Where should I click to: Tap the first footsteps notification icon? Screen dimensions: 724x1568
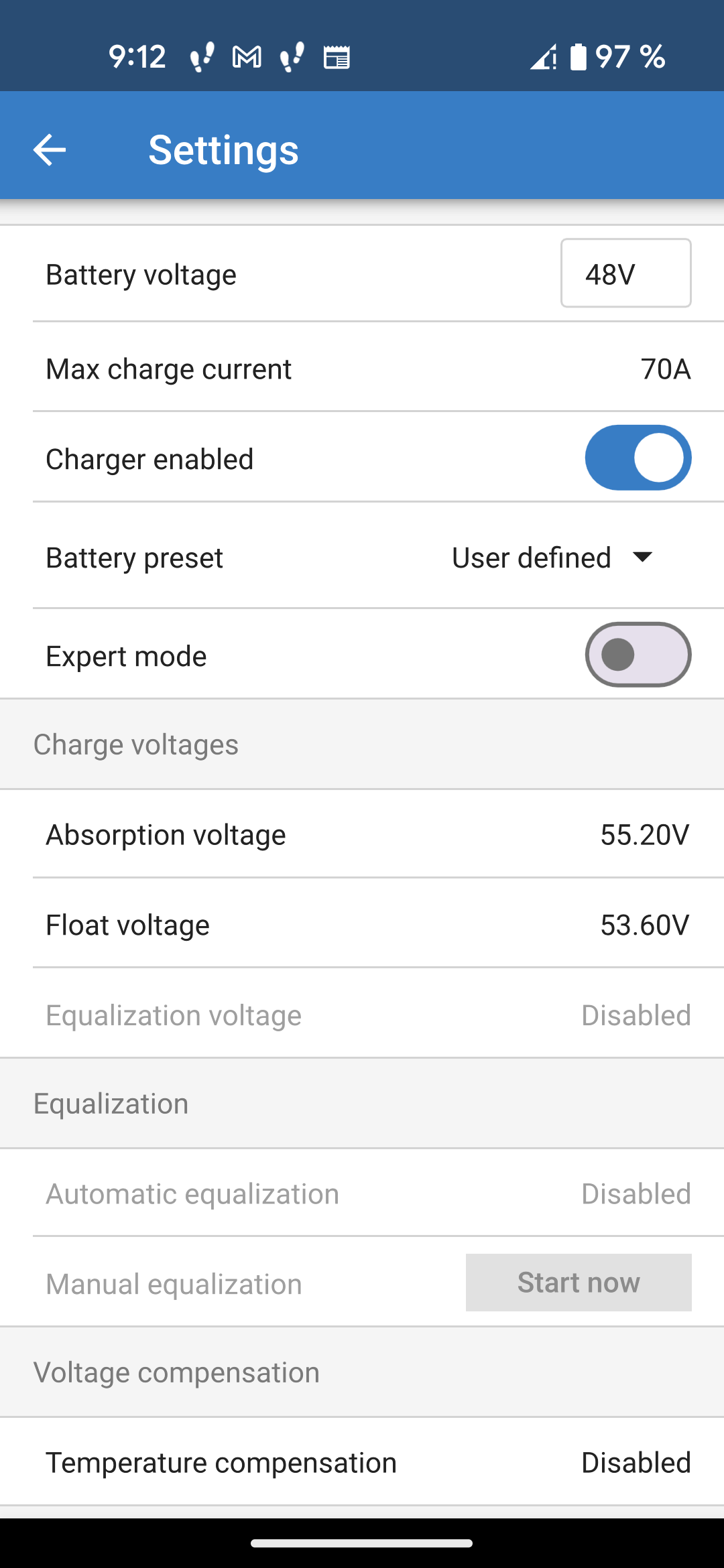[202, 57]
